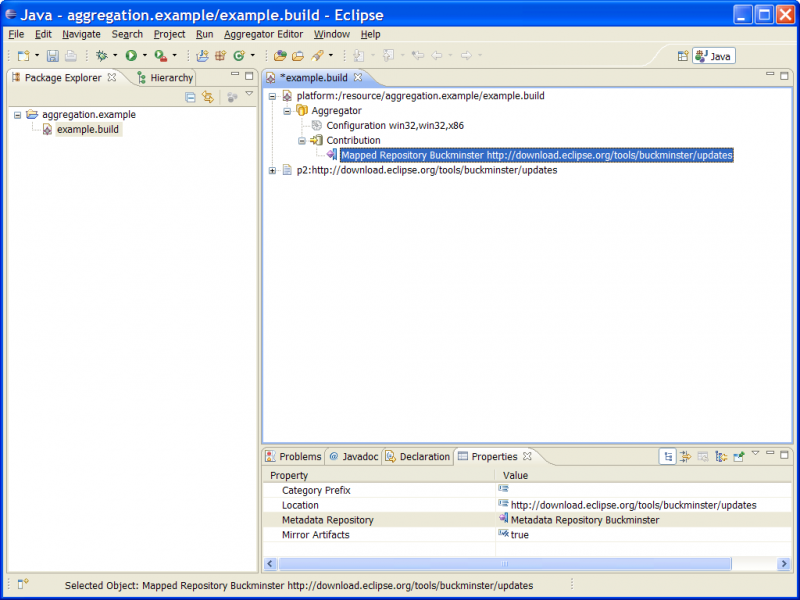
Task: Click the Open Perspective icon
Action: point(683,56)
